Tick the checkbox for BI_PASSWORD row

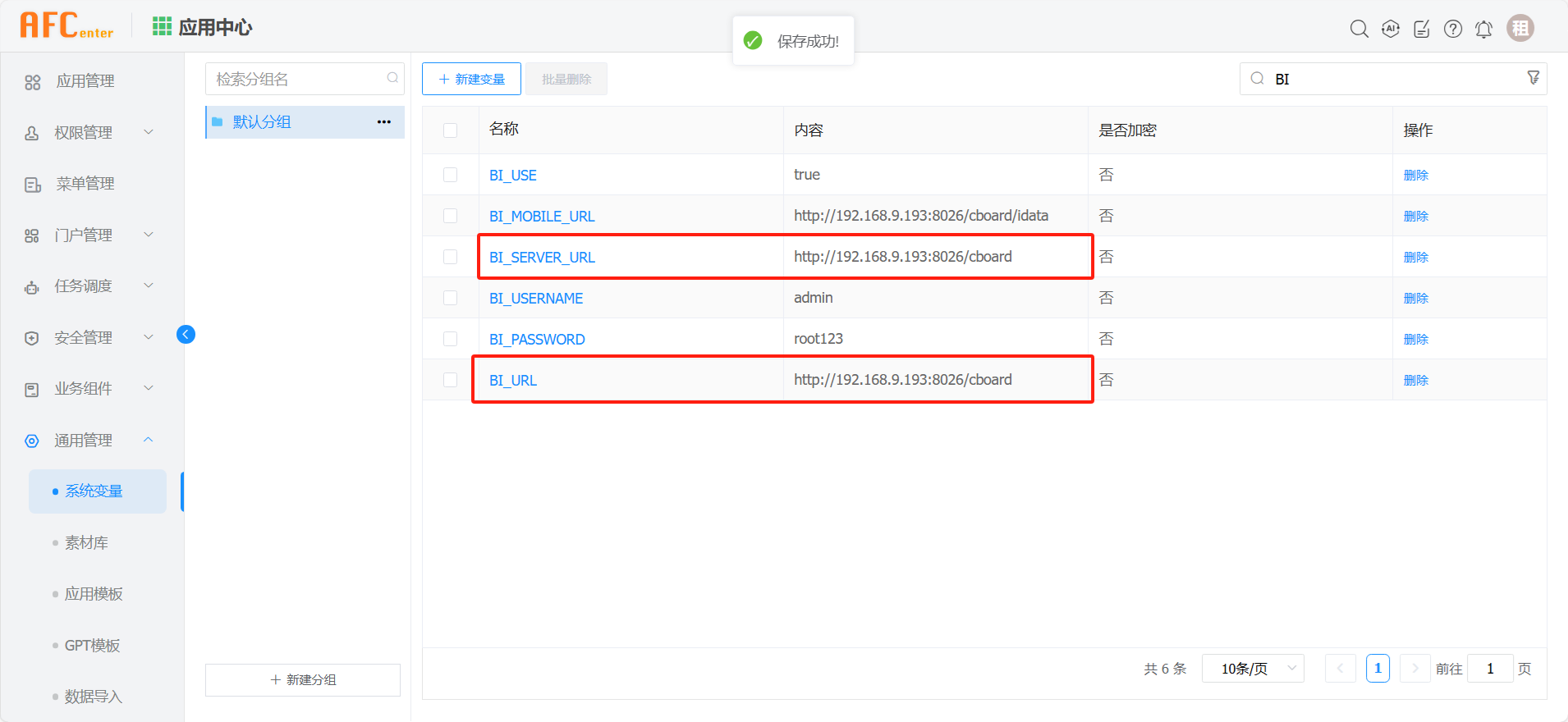[x=450, y=339]
